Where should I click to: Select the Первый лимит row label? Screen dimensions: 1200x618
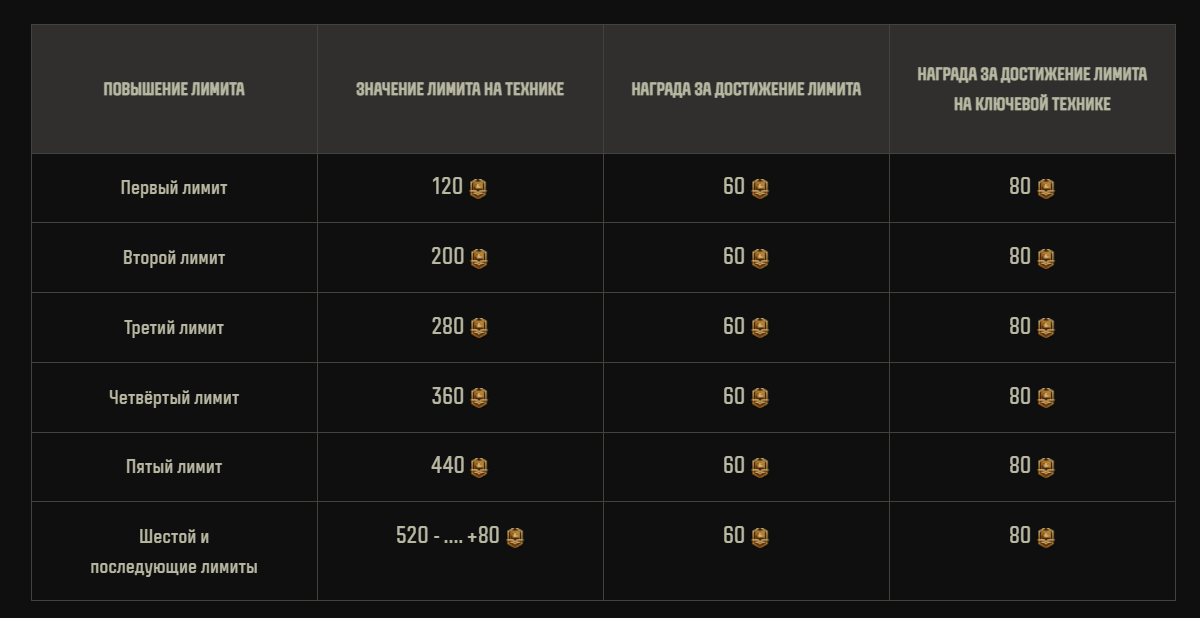coord(174,188)
